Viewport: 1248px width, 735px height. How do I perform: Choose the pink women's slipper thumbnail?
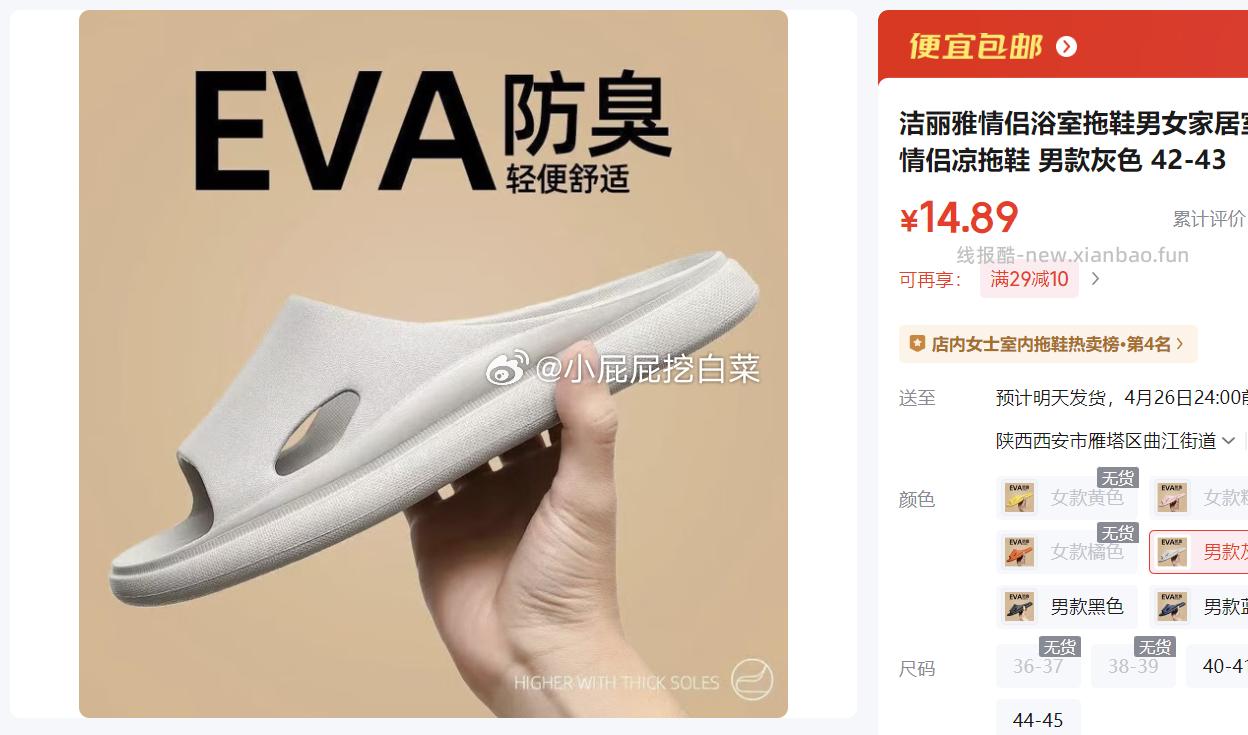click(1172, 497)
